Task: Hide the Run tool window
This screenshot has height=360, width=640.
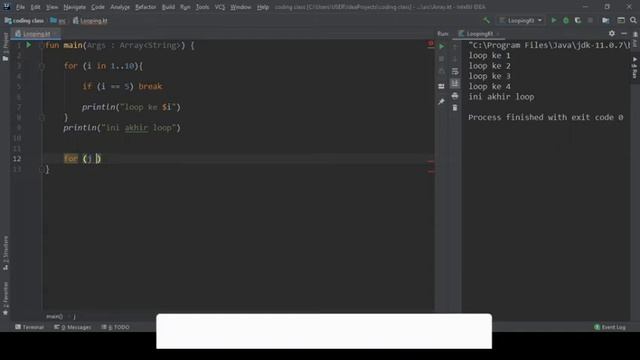Action: pyautogui.click(x=624, y=33)
